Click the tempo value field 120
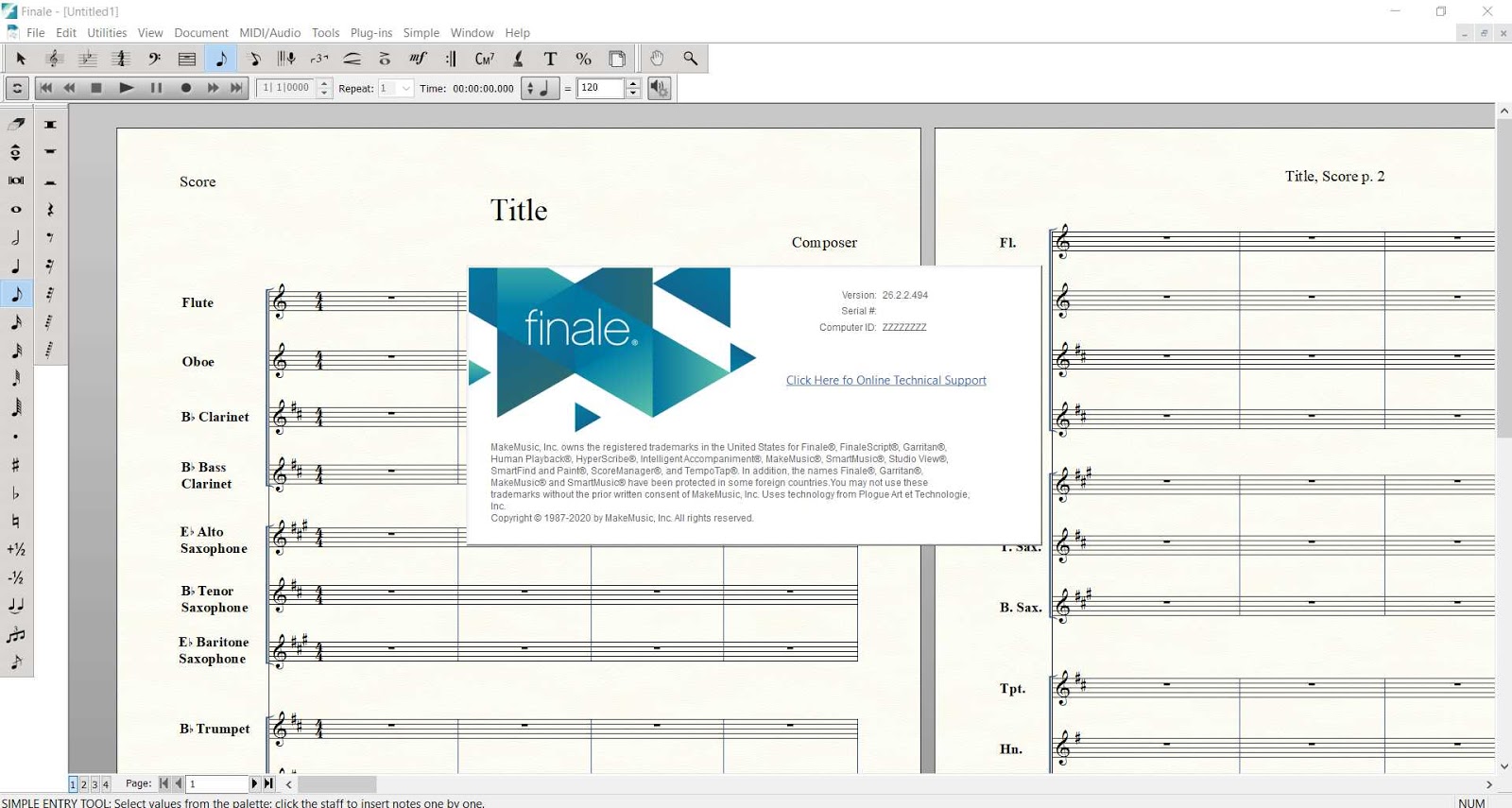The image size is (1512, 808). point(601,88)
